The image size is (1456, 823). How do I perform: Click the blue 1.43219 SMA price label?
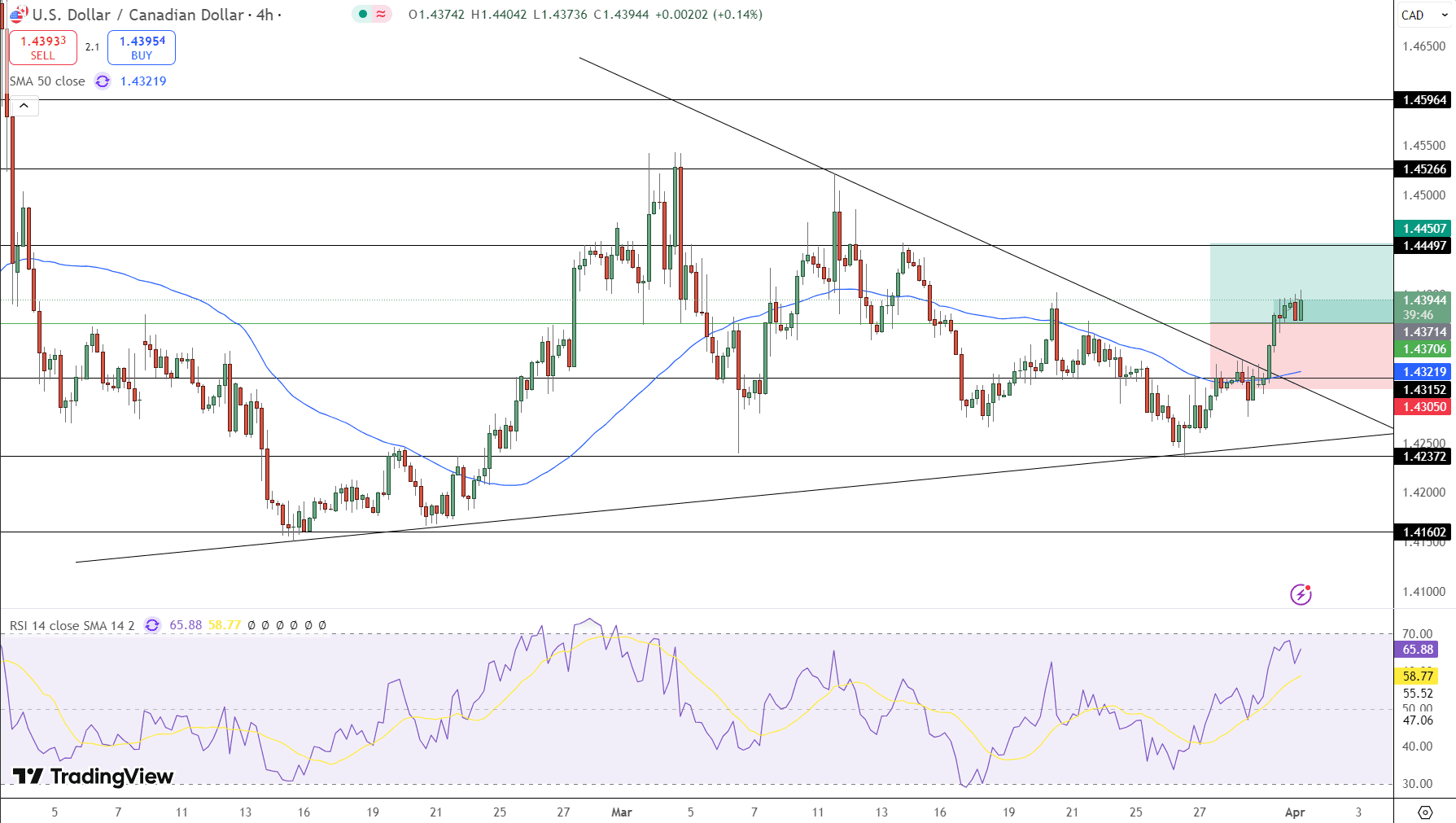[x=1424, y=372]
